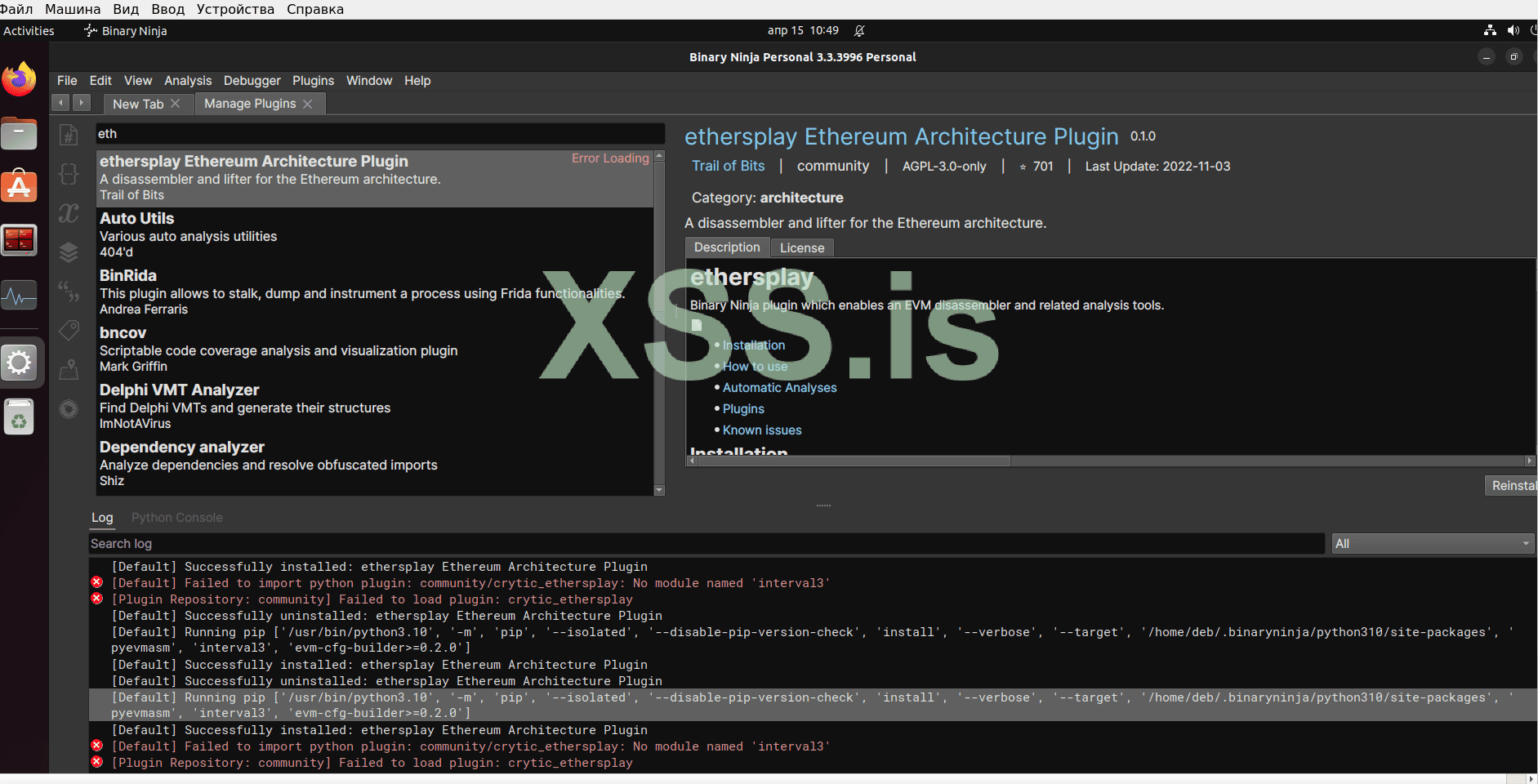Select the Delphi VMT Analyzer plugin entry
The image size is (1538, 784).
[x=375, y=407]
